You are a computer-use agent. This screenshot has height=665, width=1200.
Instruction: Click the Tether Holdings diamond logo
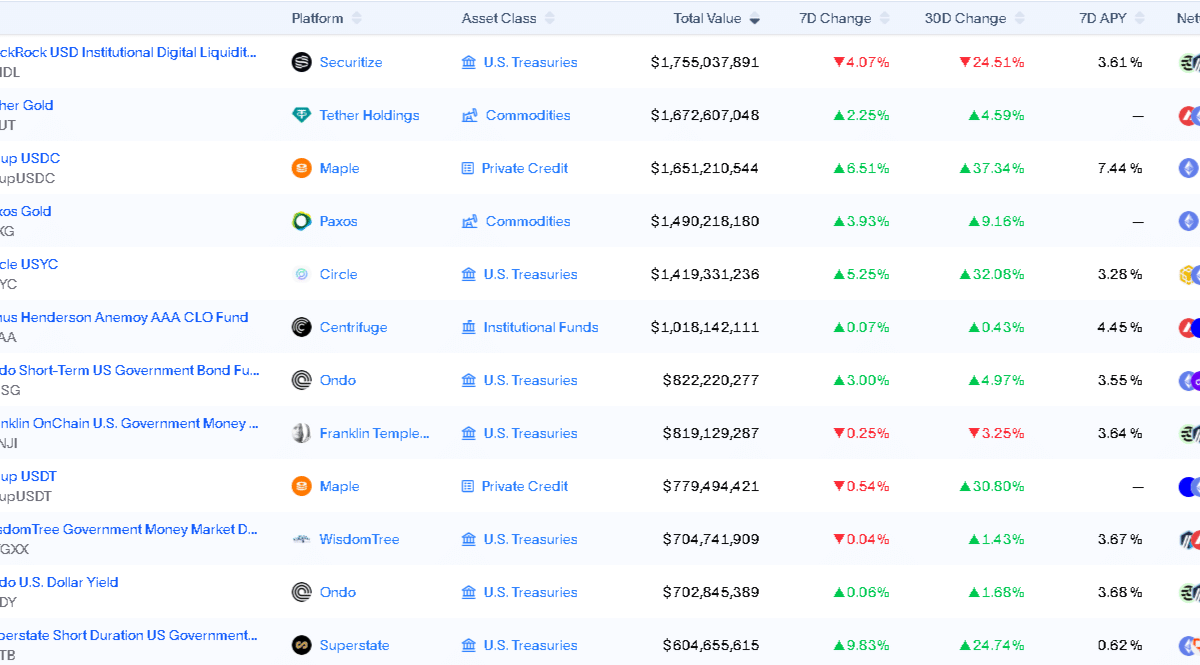[301, 115]
